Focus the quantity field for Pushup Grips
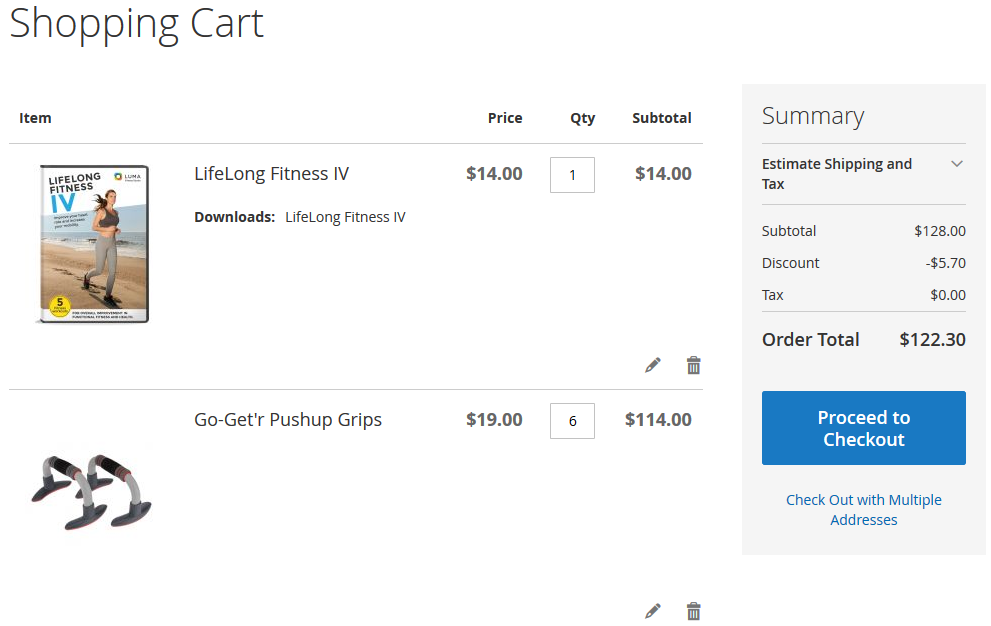 pyautogui.click(x=572, y=421)
